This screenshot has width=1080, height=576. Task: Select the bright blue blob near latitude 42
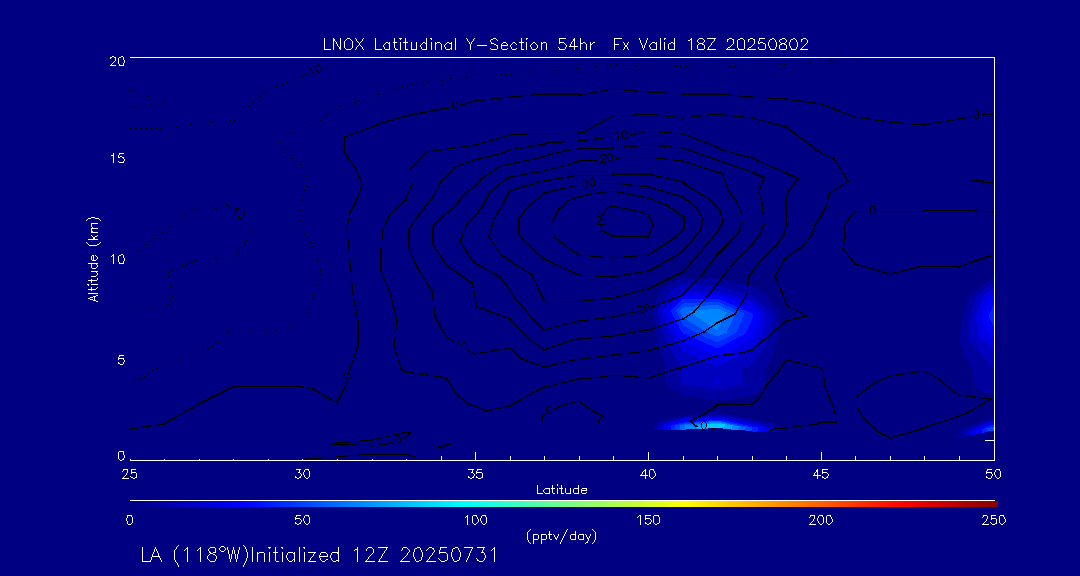(x=712, y=320)
